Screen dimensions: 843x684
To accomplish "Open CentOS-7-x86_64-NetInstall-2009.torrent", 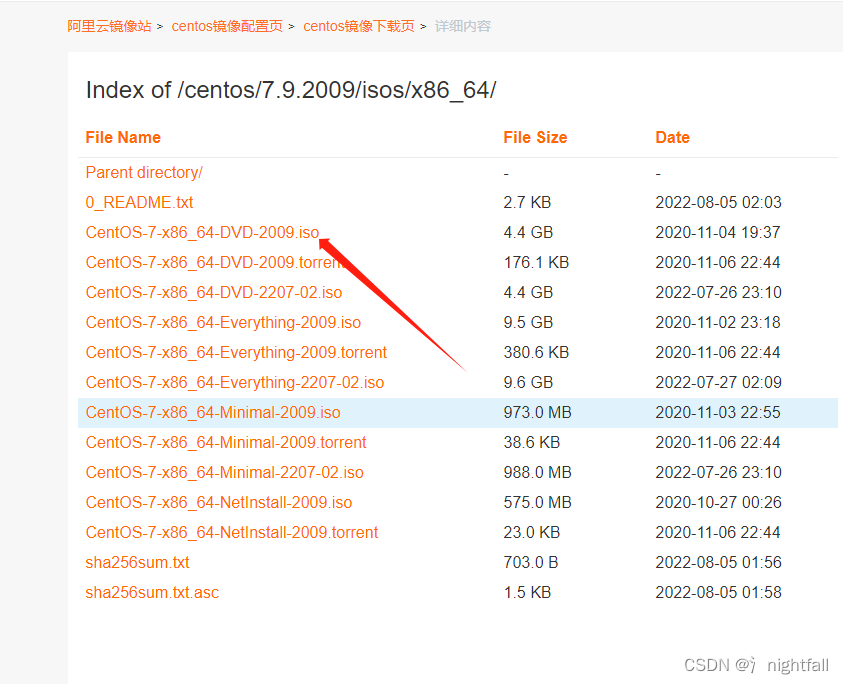I will pos(231,532).
